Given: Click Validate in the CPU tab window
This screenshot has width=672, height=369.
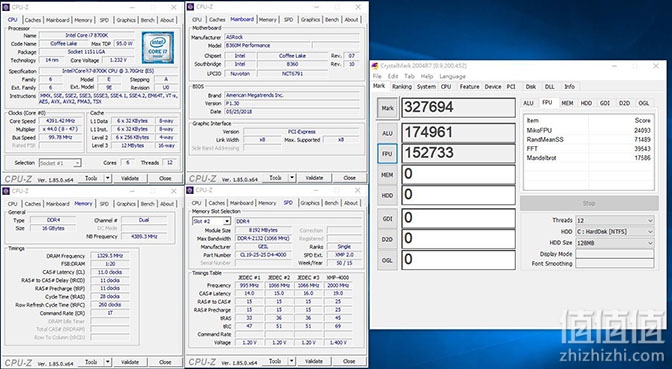Looking at the screenshot, I should (130, 178).
